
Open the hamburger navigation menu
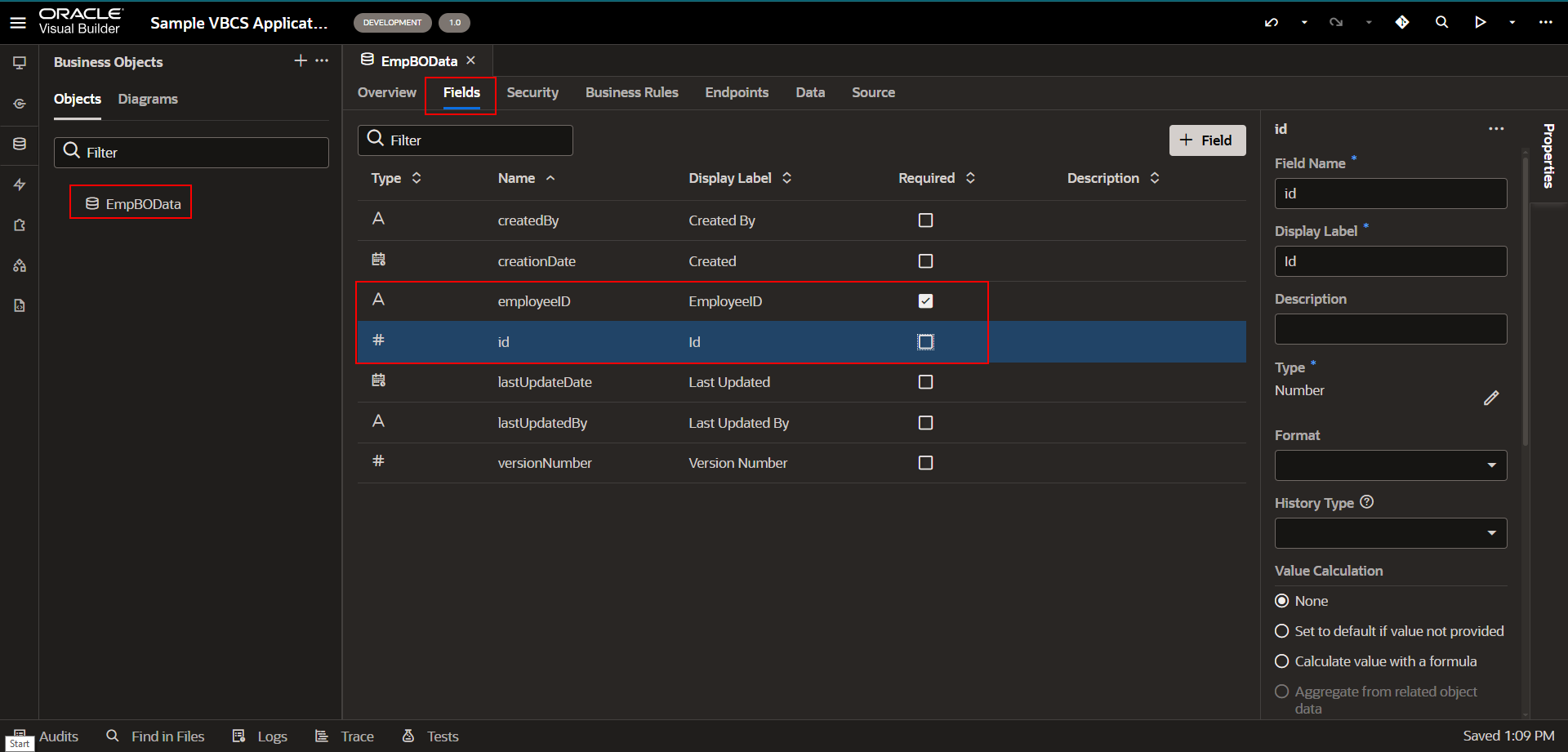point(18,23)
